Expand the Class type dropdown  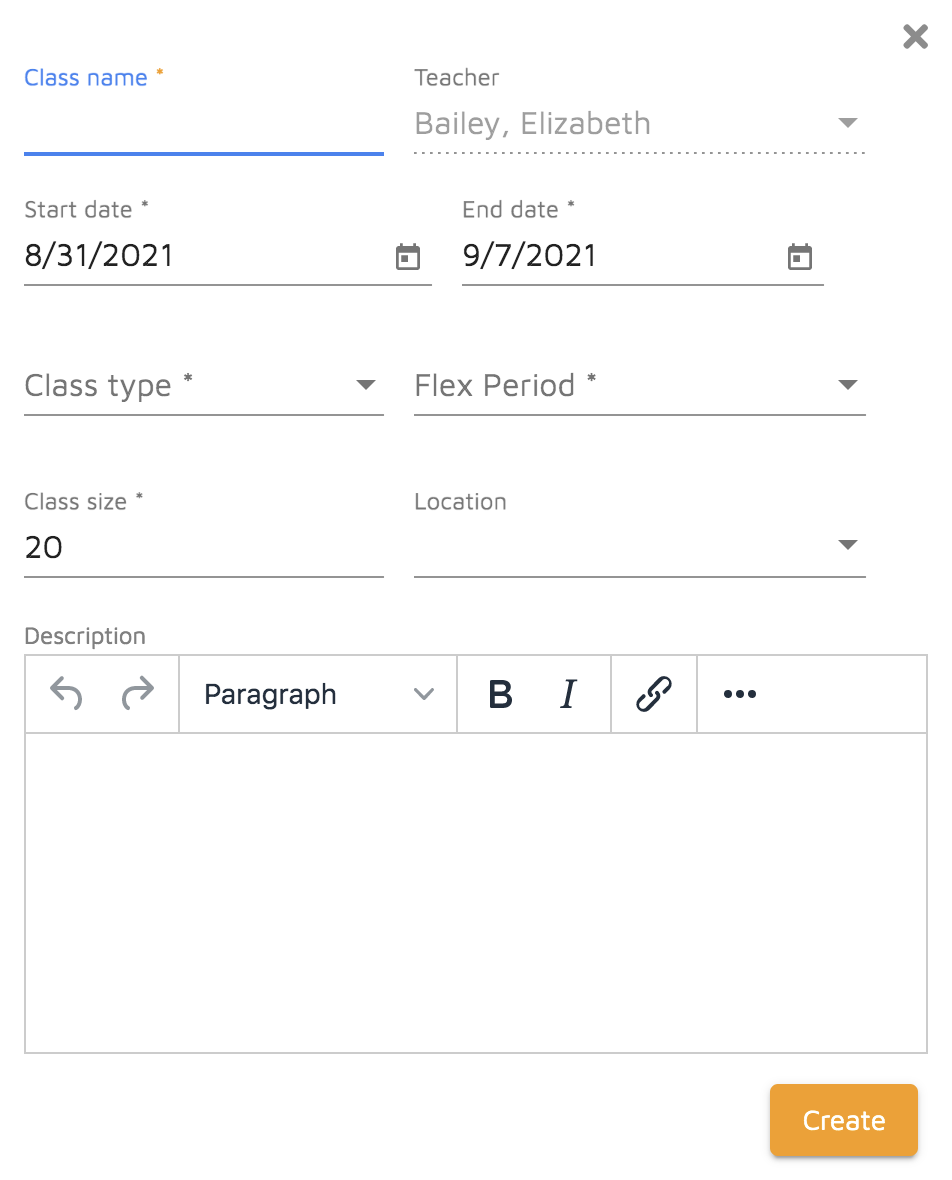click(366, 385)
